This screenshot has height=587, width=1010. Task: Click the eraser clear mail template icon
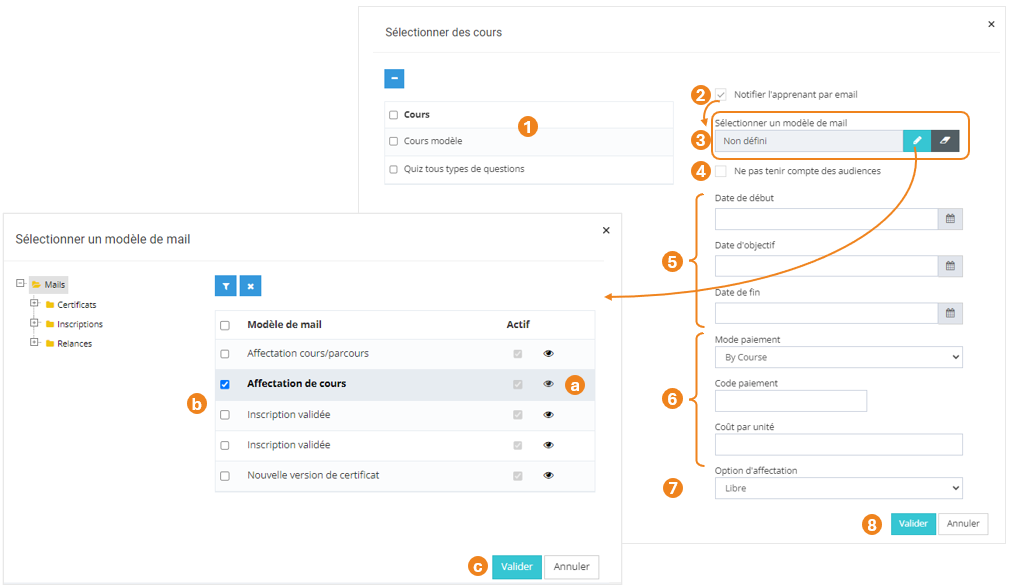coord(945,141)
